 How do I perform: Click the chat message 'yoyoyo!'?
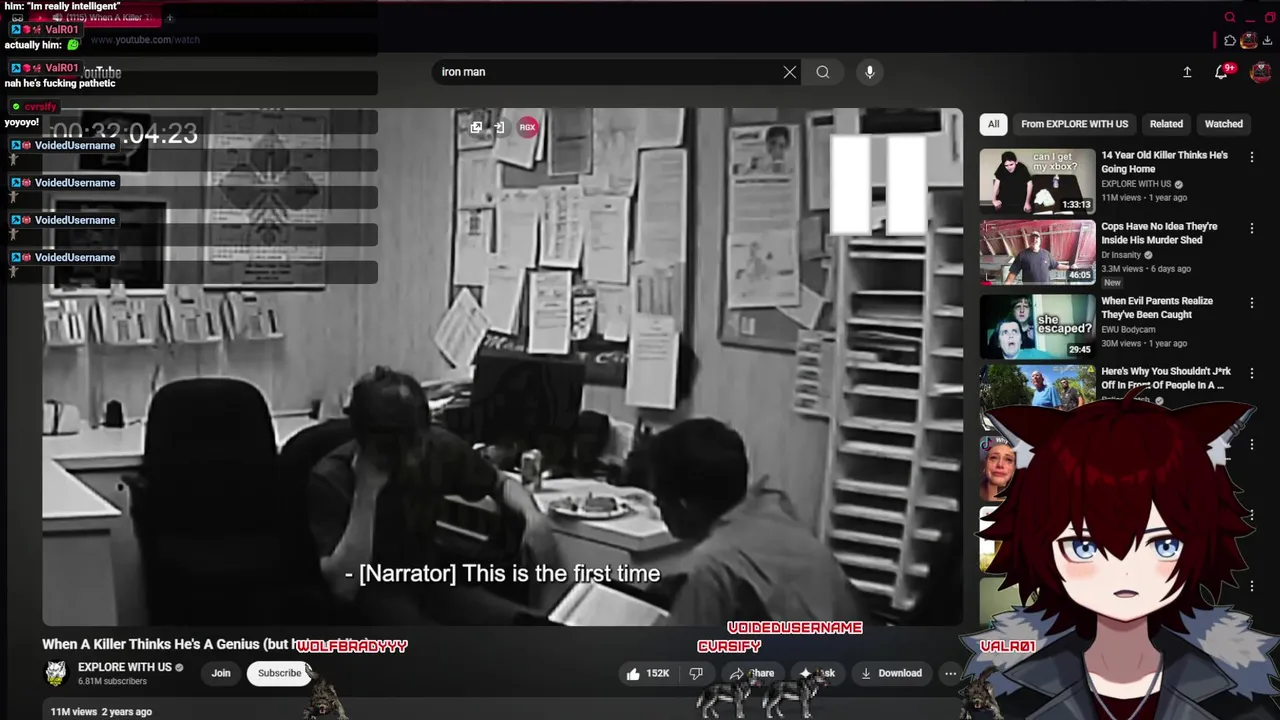click(22, 122)
